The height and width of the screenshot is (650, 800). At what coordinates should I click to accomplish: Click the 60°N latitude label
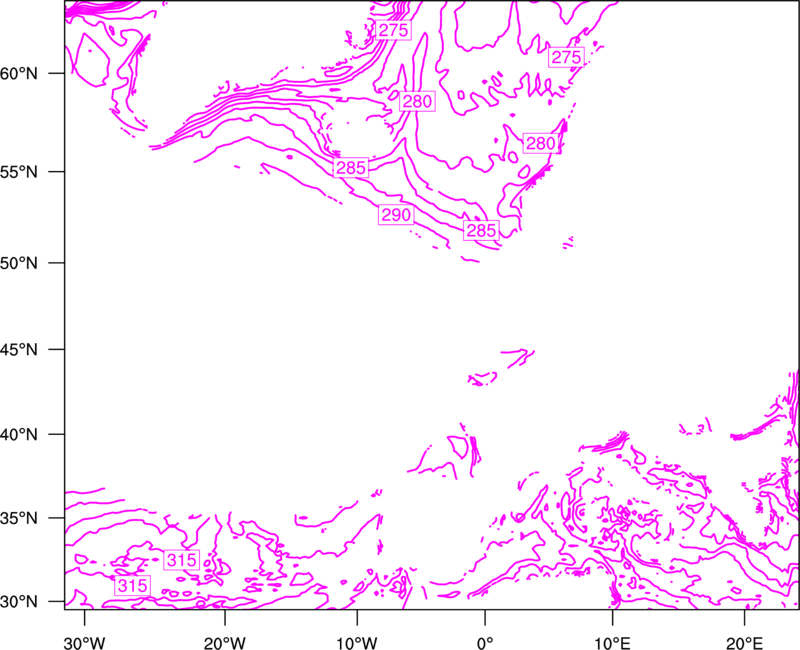(x=19, y=73)
